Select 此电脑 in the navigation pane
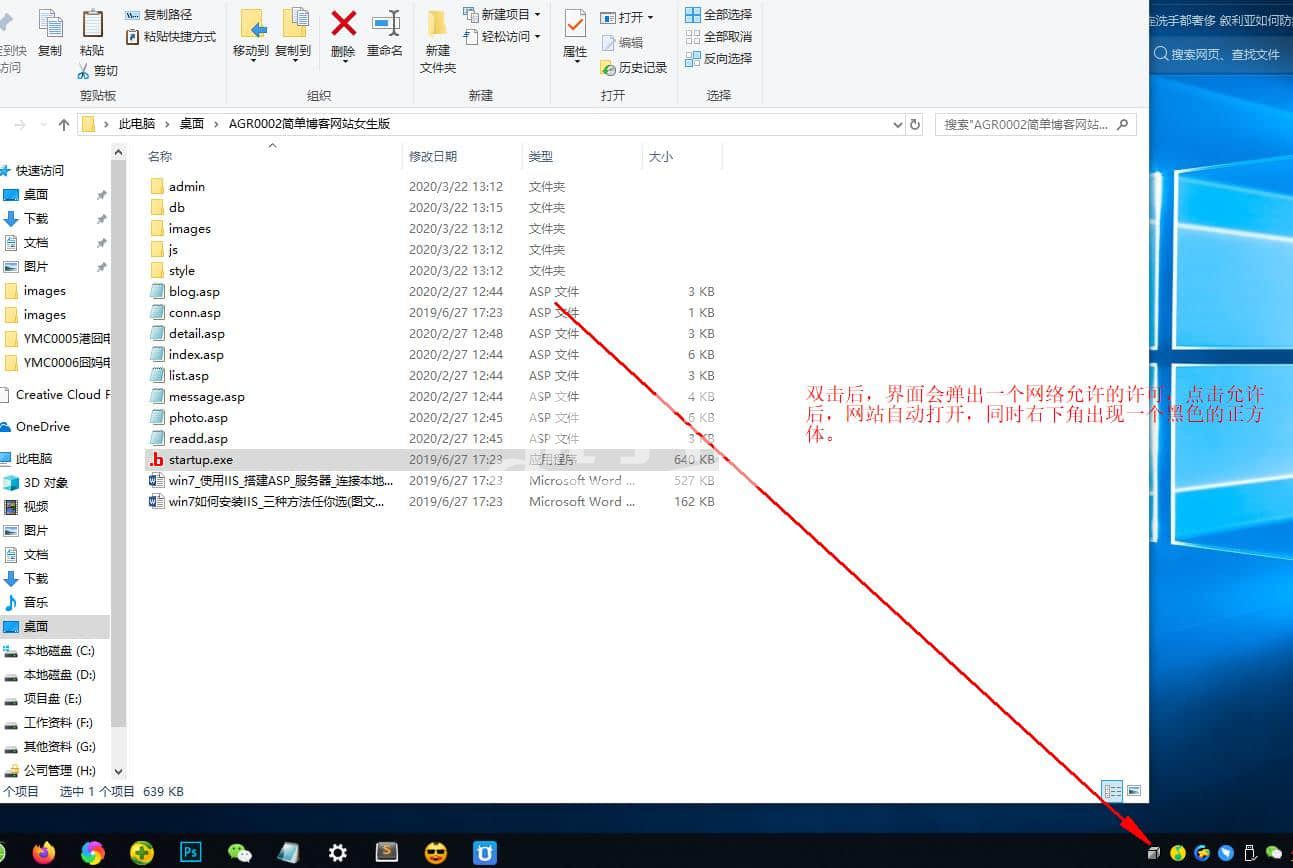The height and width of the screenshot is (868, 1293). click(x=35, y=458)
